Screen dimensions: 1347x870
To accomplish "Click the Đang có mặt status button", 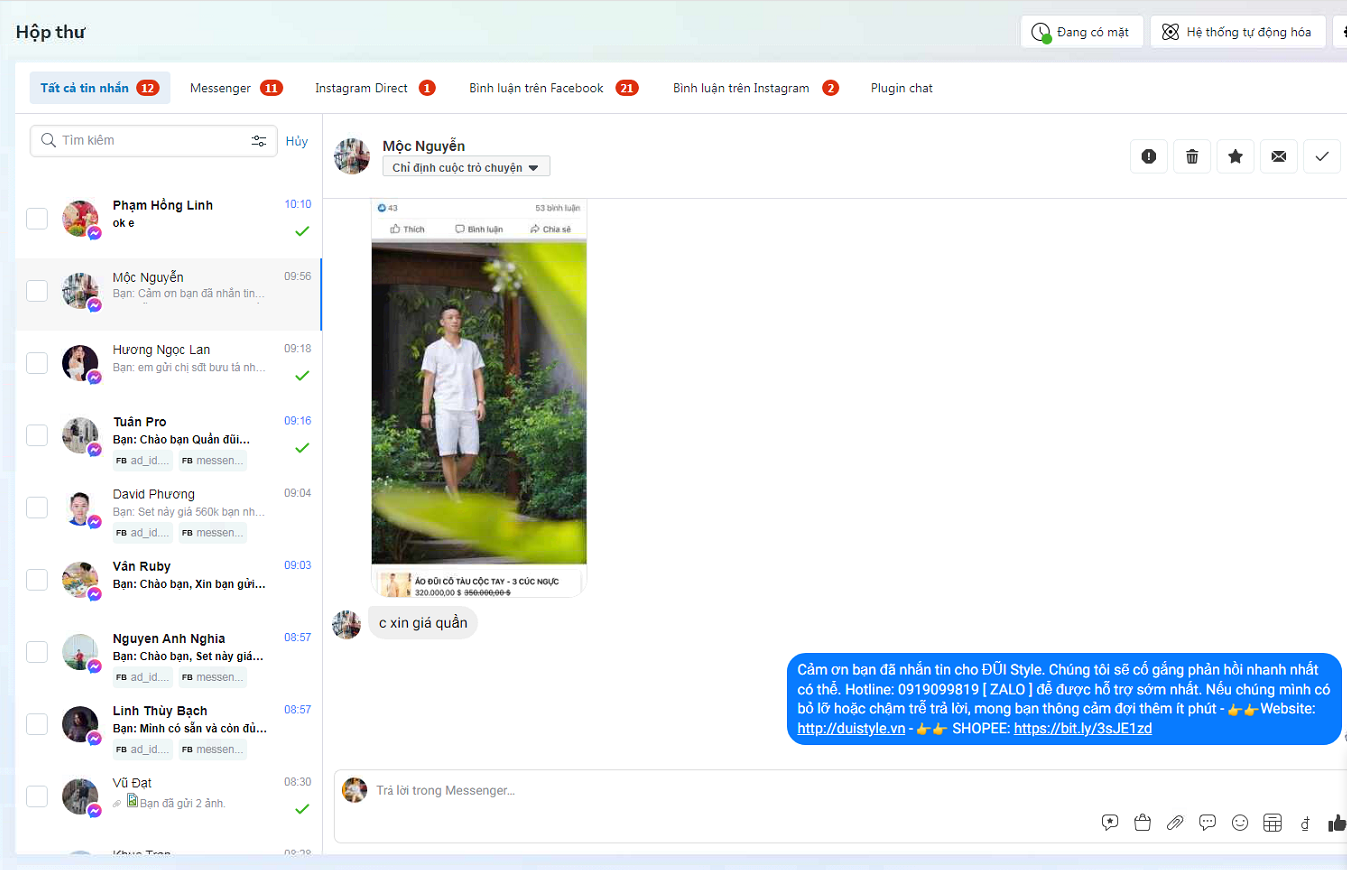I will coord(1082,32).
